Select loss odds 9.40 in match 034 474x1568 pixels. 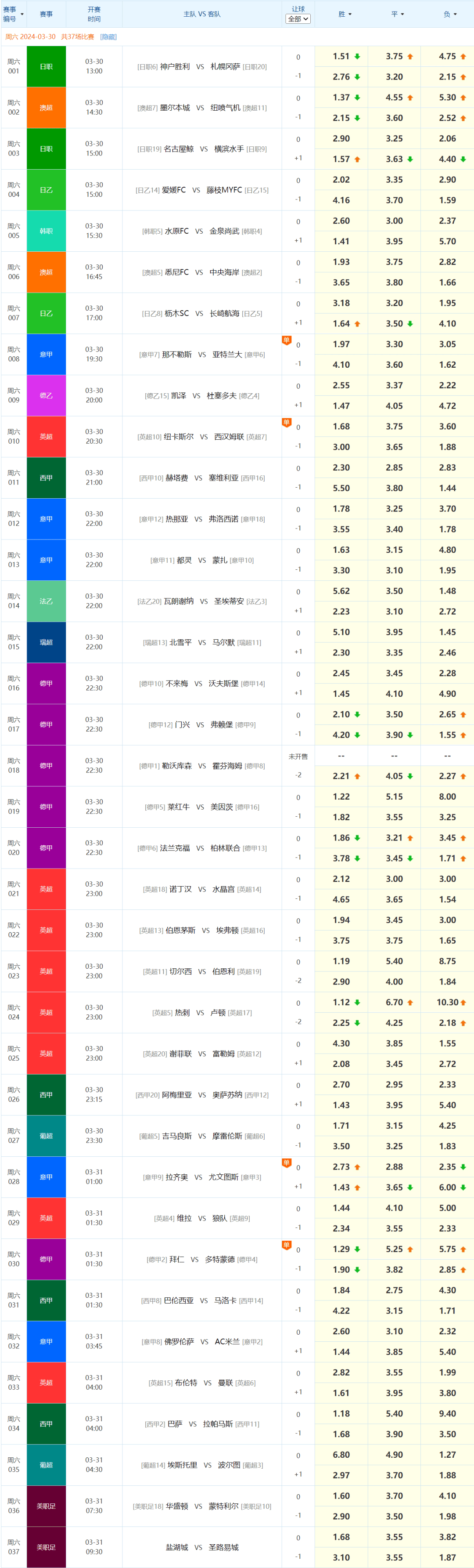coord(447,1413)
